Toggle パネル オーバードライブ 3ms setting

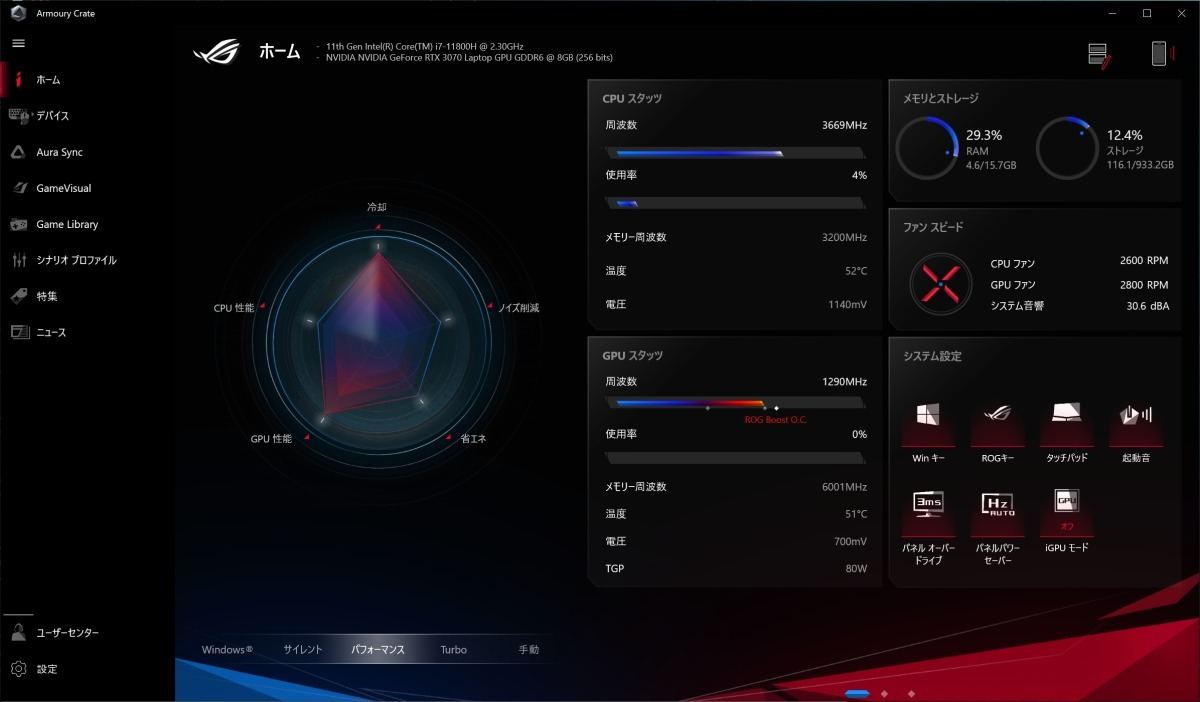(928, 513)
